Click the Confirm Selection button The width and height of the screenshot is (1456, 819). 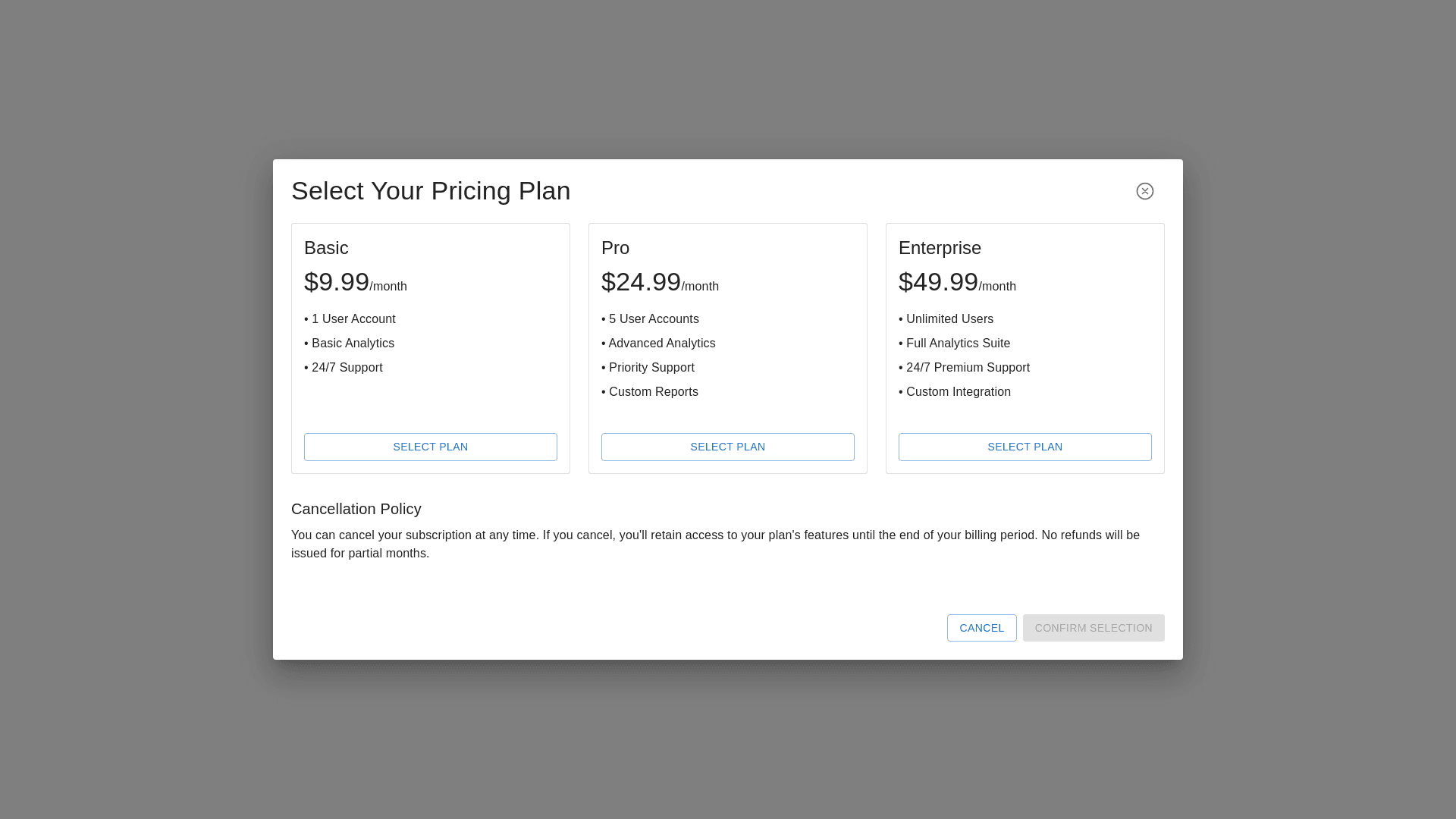coord(1093,628)
